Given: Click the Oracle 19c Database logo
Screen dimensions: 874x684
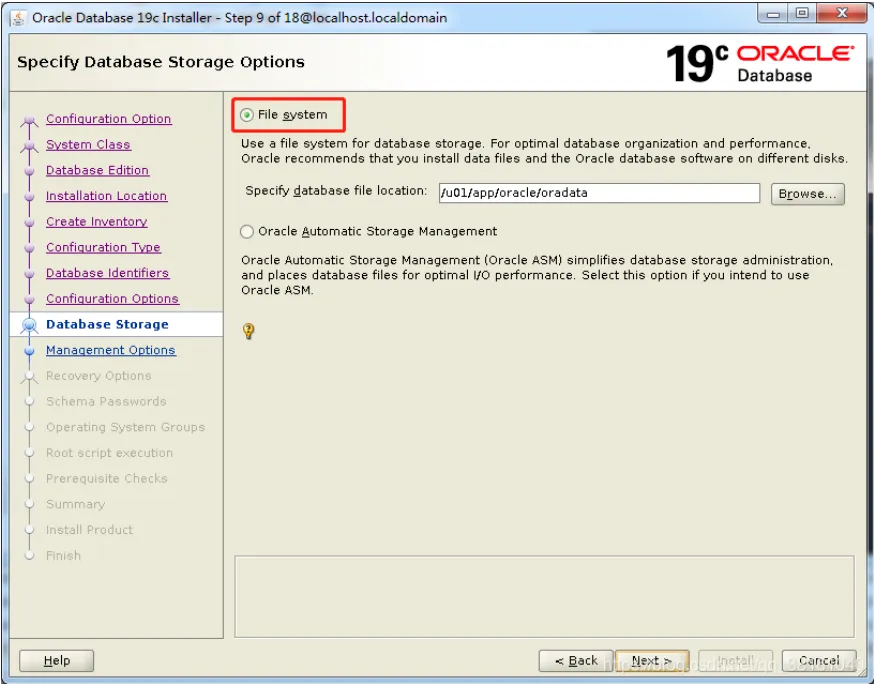Looking at the screenshot, I should (x=760, y=64).
